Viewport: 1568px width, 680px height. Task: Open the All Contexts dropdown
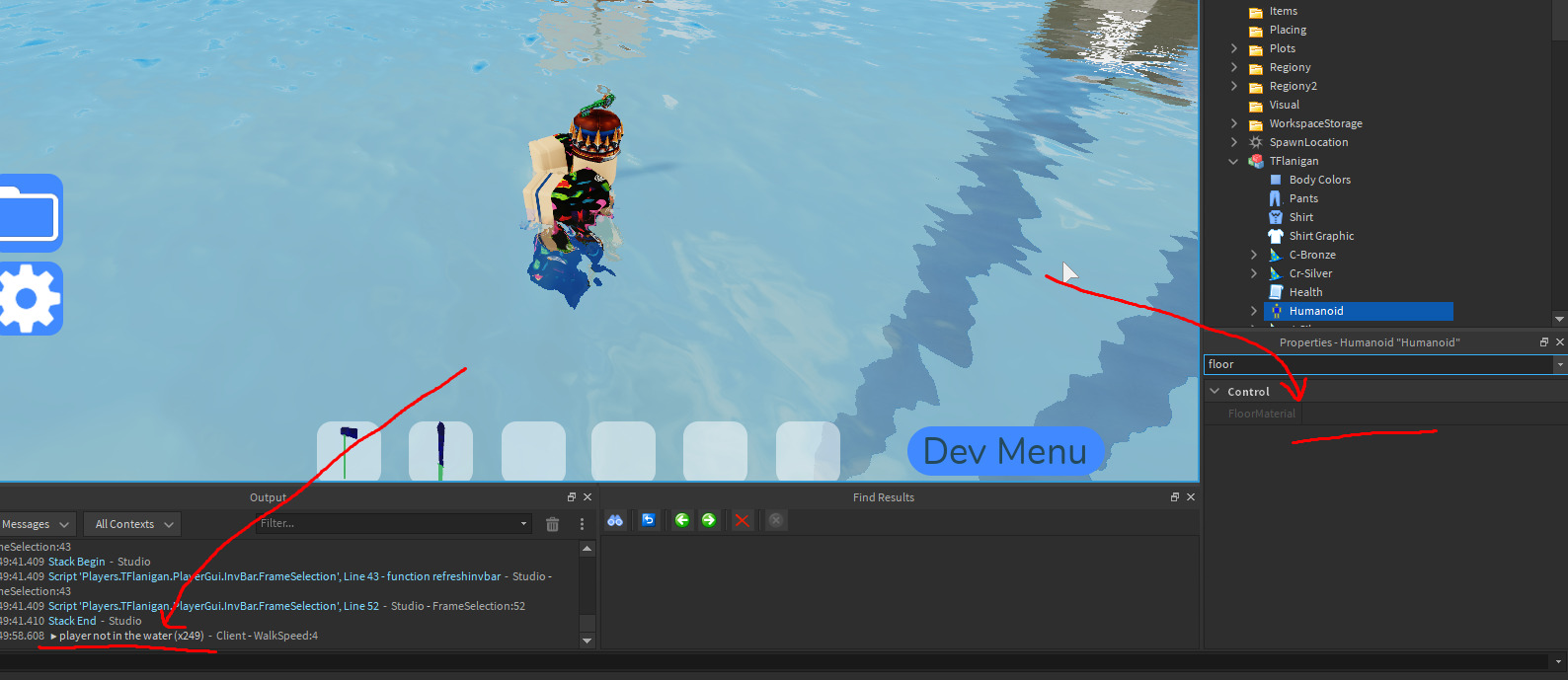point(133,524)
